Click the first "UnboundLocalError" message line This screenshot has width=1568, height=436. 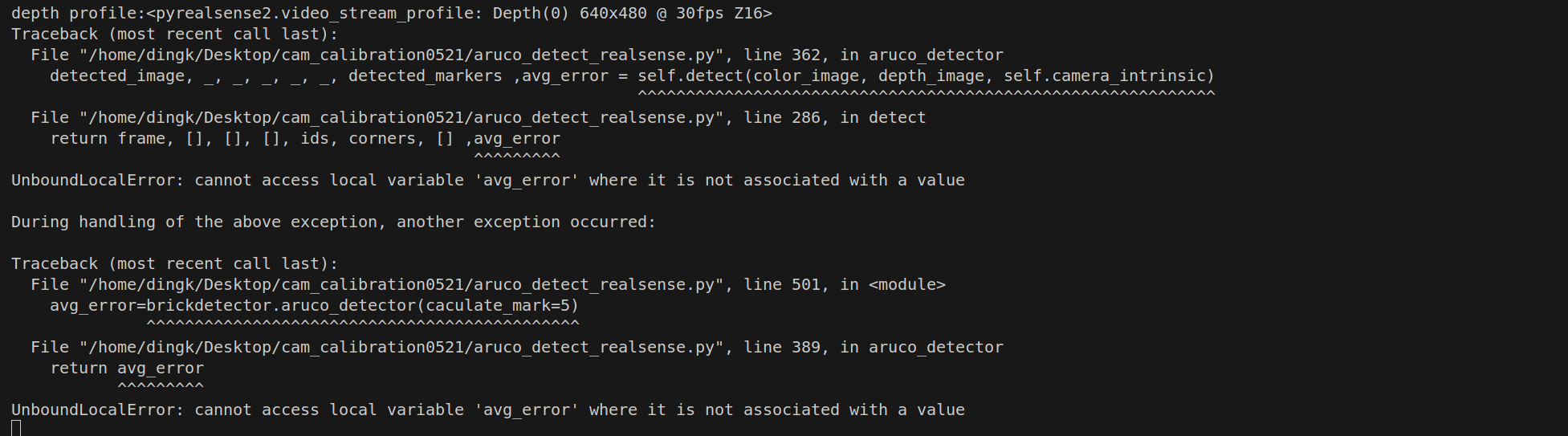[487, 181]
